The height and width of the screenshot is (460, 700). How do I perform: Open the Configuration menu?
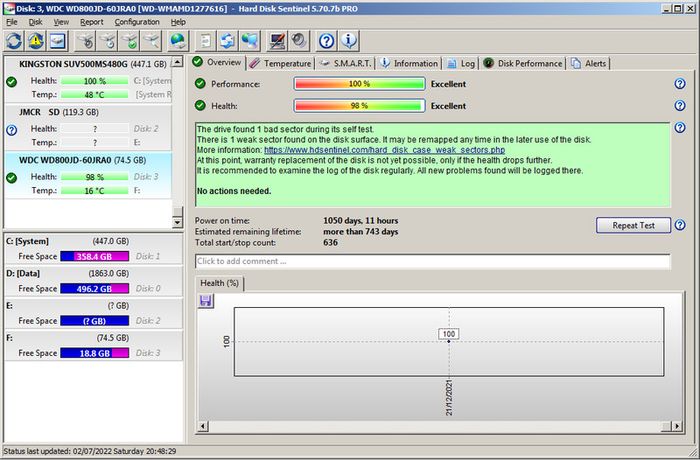click(x=137, y=22)
